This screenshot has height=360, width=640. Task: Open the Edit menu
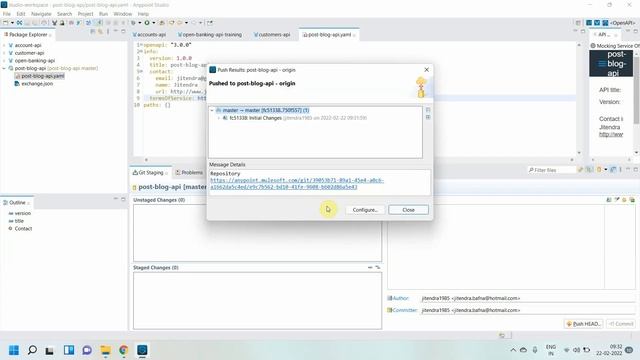pos(21,14)
